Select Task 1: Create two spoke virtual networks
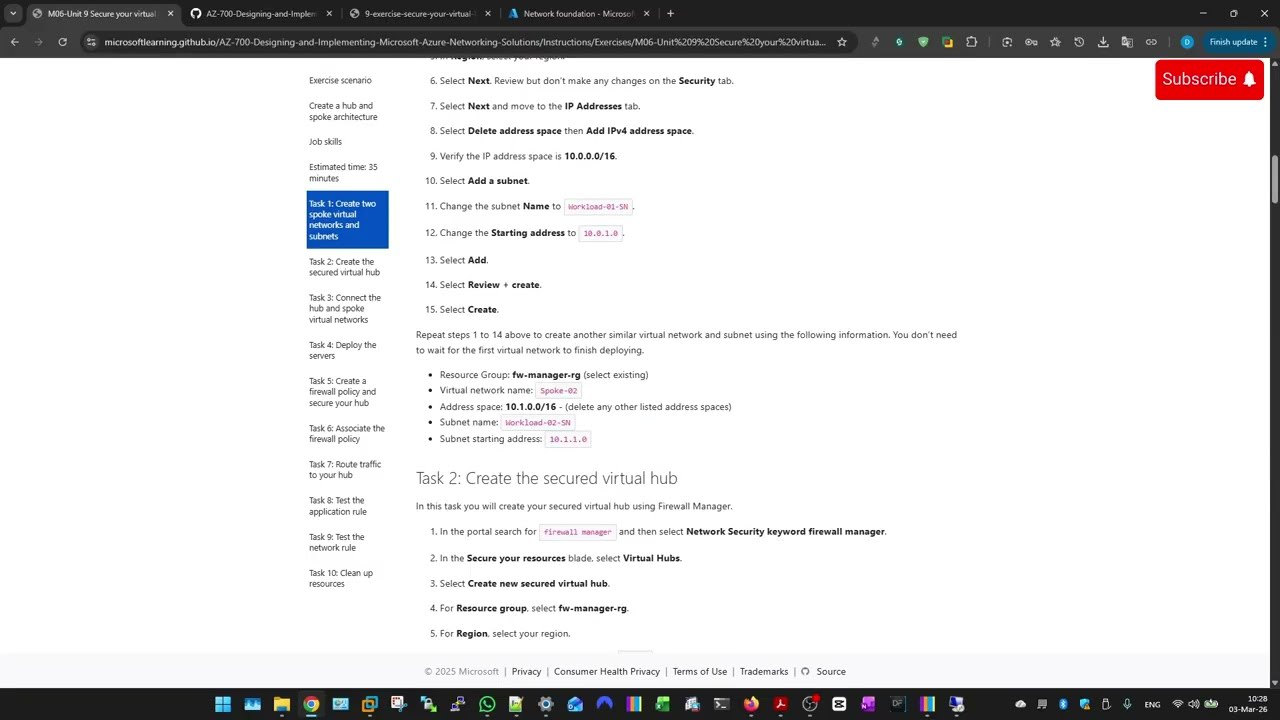Screen dimensions: 1280x720 pyautogui.click(x=347, y=220)
